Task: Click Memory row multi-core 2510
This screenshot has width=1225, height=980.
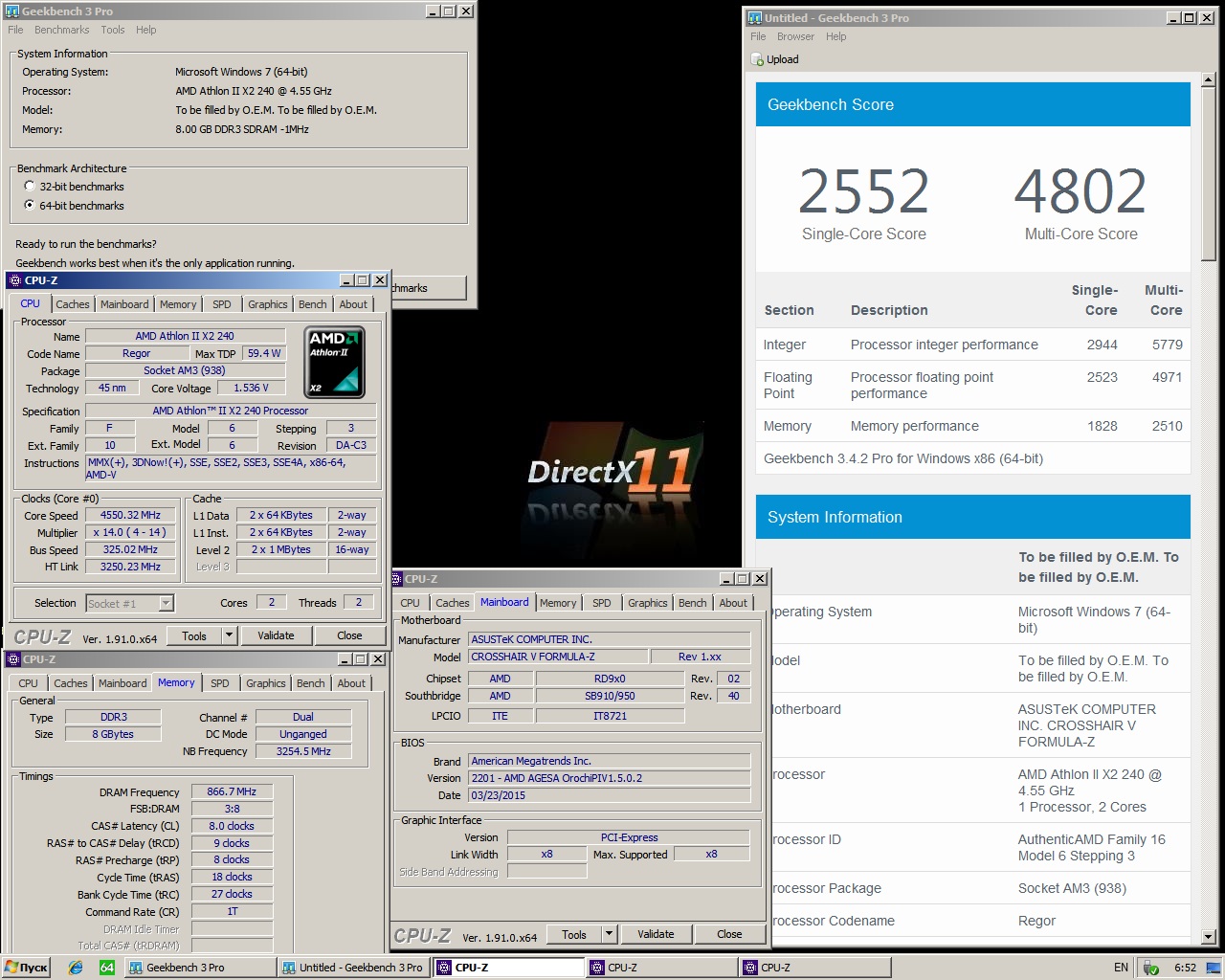Action: pos(1168,426)
